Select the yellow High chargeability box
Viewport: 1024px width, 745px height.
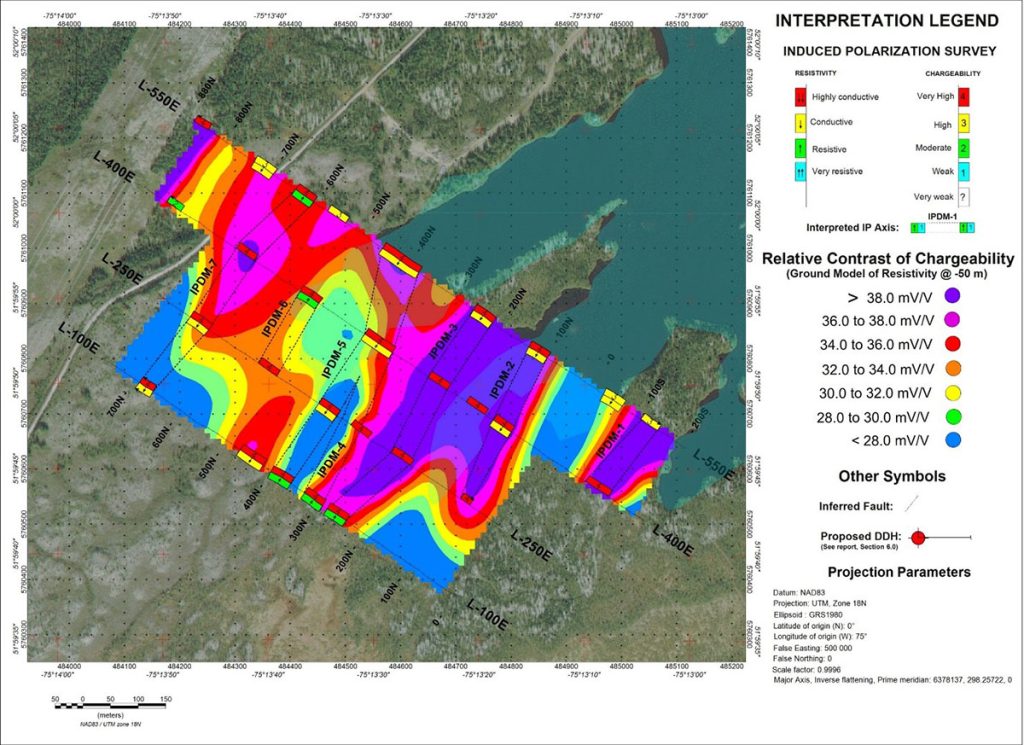tap(961, 122)
